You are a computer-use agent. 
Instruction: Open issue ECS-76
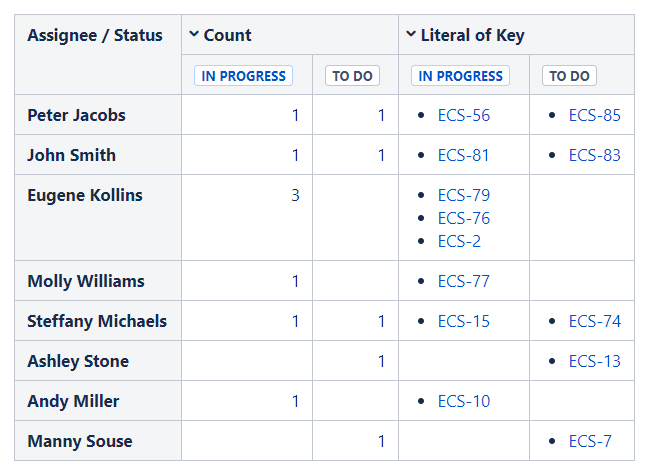464,218
